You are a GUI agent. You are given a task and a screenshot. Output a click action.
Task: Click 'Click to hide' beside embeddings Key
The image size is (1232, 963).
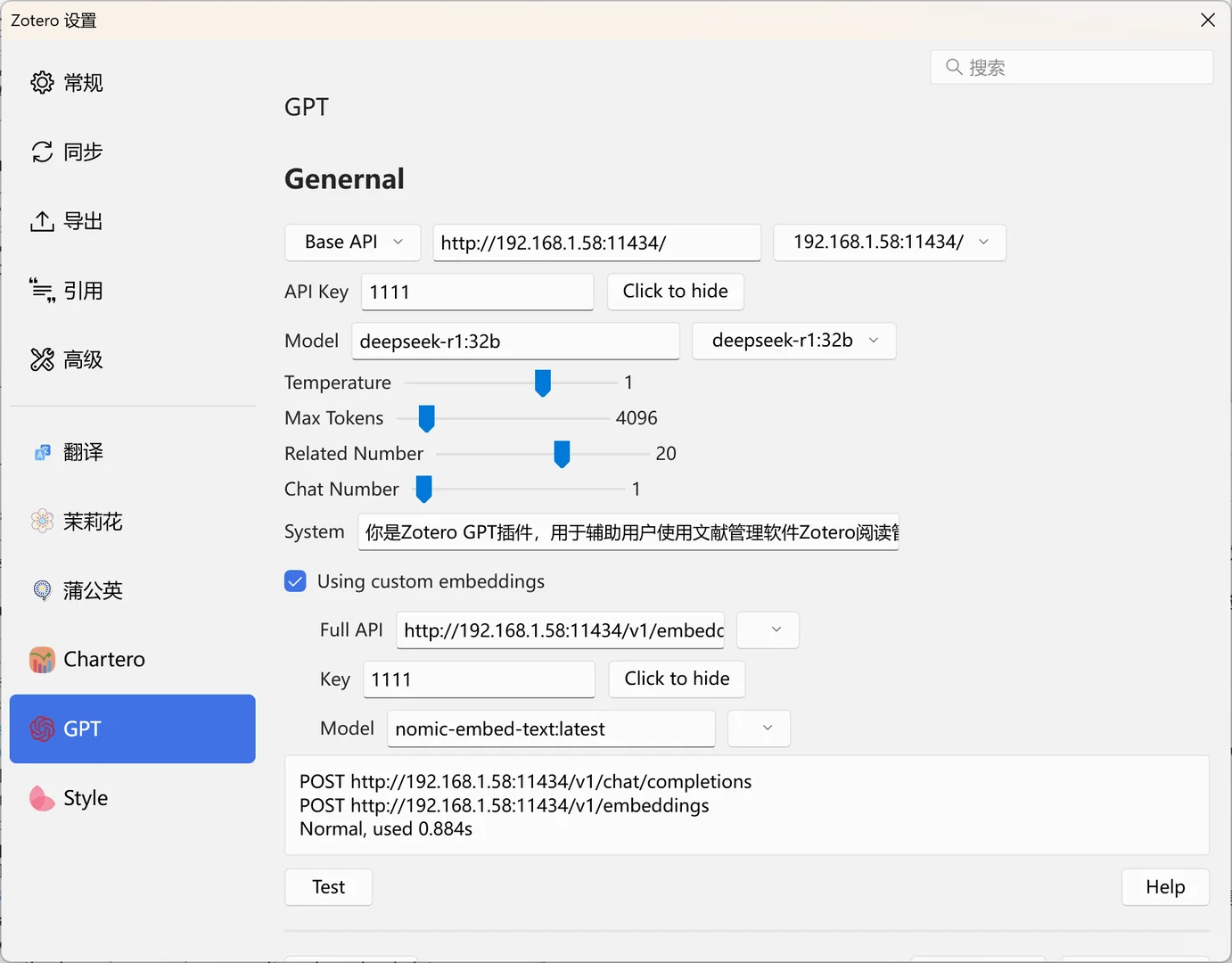(x=678, y=679)
